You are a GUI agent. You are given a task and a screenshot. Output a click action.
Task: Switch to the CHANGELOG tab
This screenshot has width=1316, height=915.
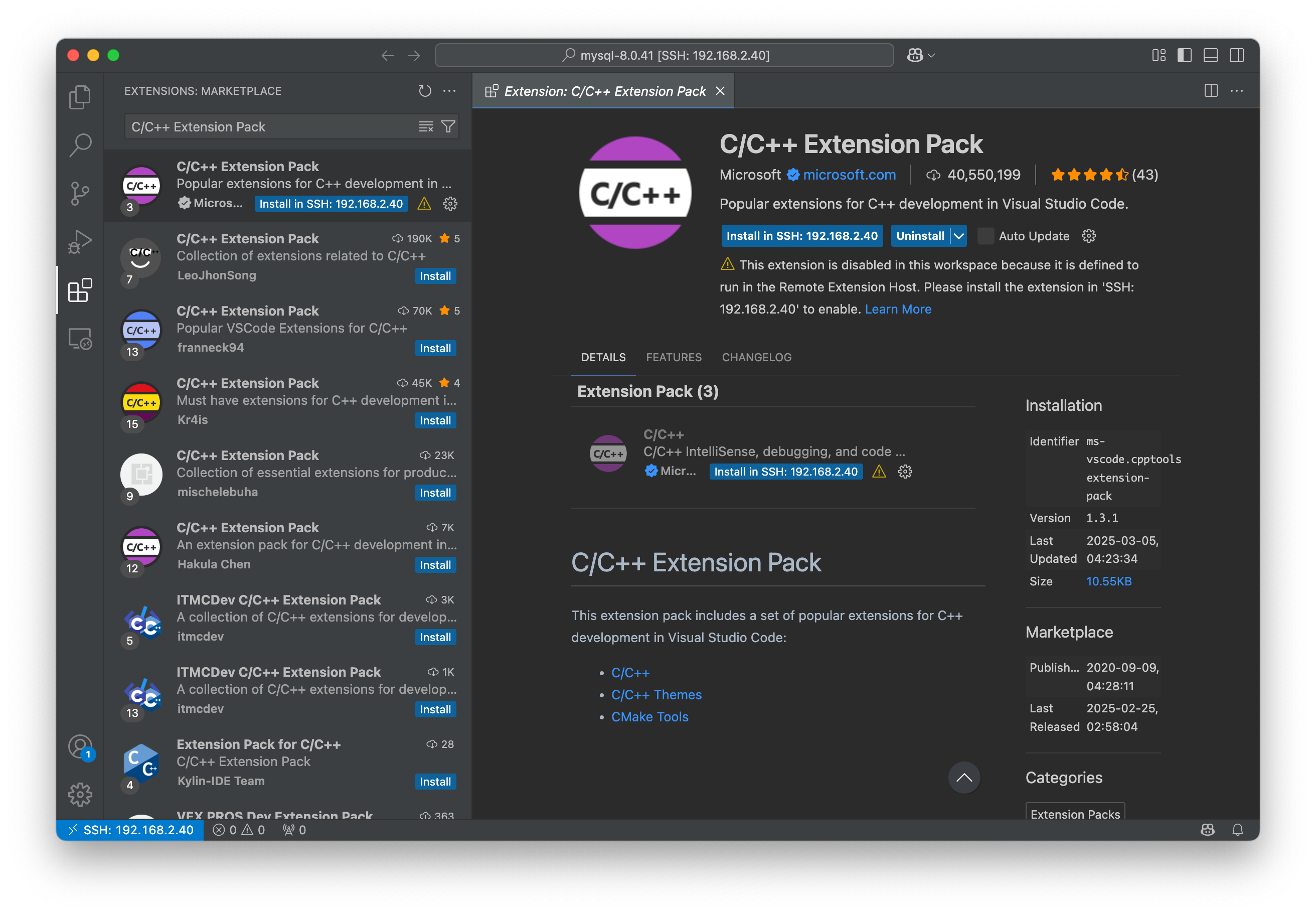point(756,357)
